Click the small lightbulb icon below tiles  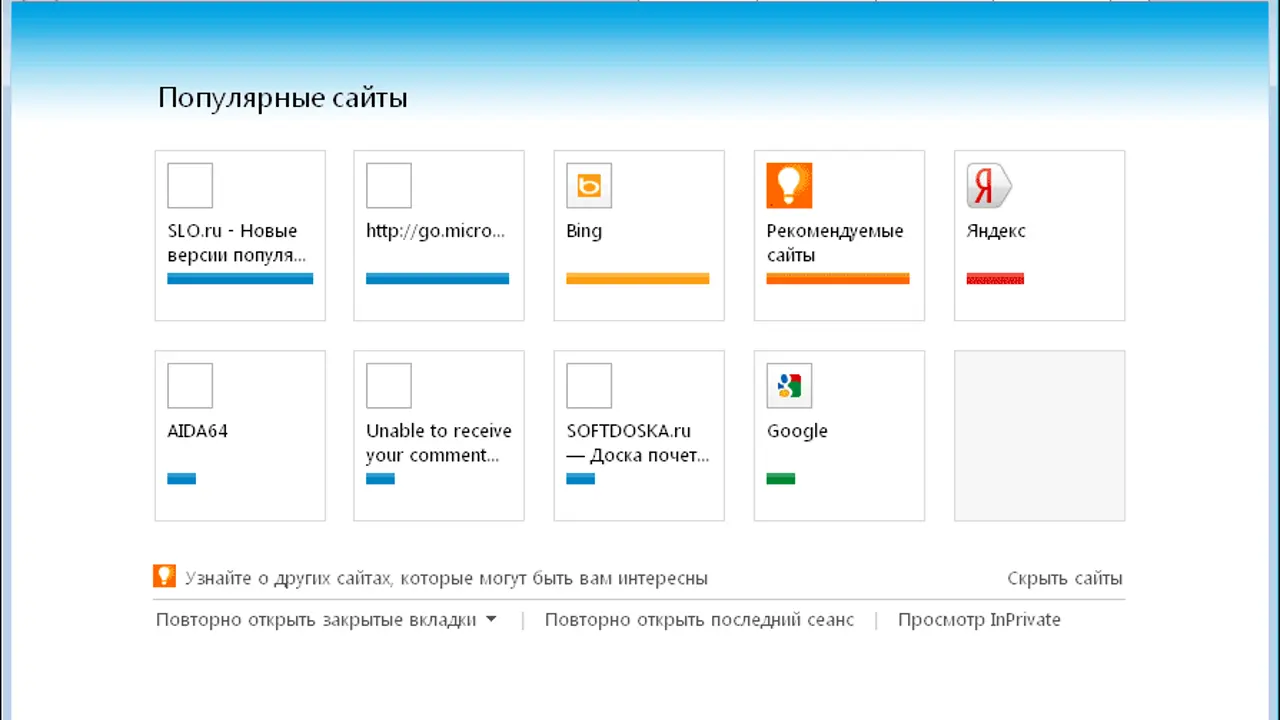[164, 577]
